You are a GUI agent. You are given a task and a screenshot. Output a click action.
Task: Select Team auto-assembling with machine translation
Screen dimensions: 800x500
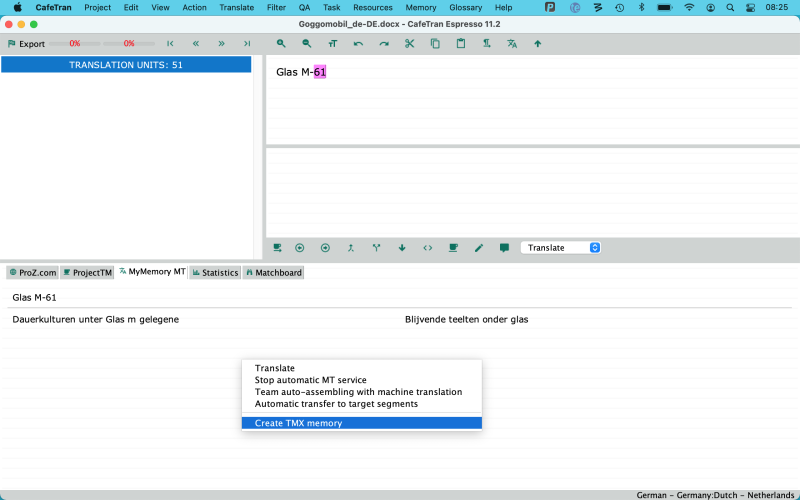362,392
